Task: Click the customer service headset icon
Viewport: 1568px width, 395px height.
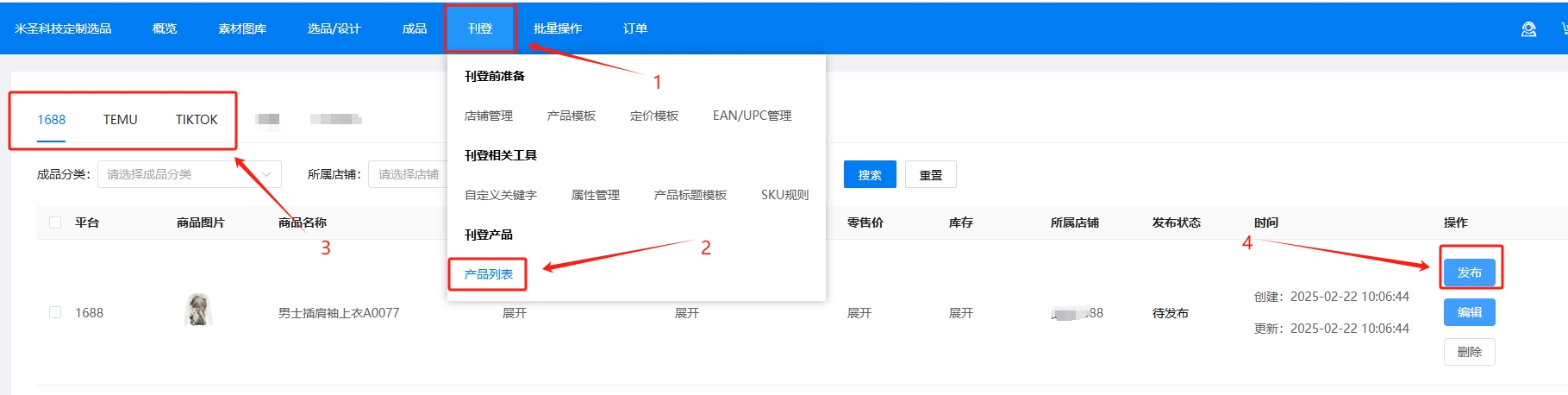Action: point(1528,29)
